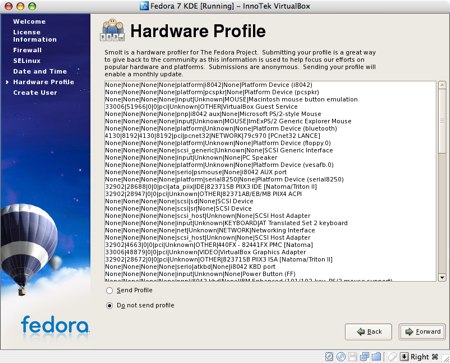Click the vertical scrollbar thumb of profile list
The width and height of the screenshot is (450, 363).
coord(442,121)
